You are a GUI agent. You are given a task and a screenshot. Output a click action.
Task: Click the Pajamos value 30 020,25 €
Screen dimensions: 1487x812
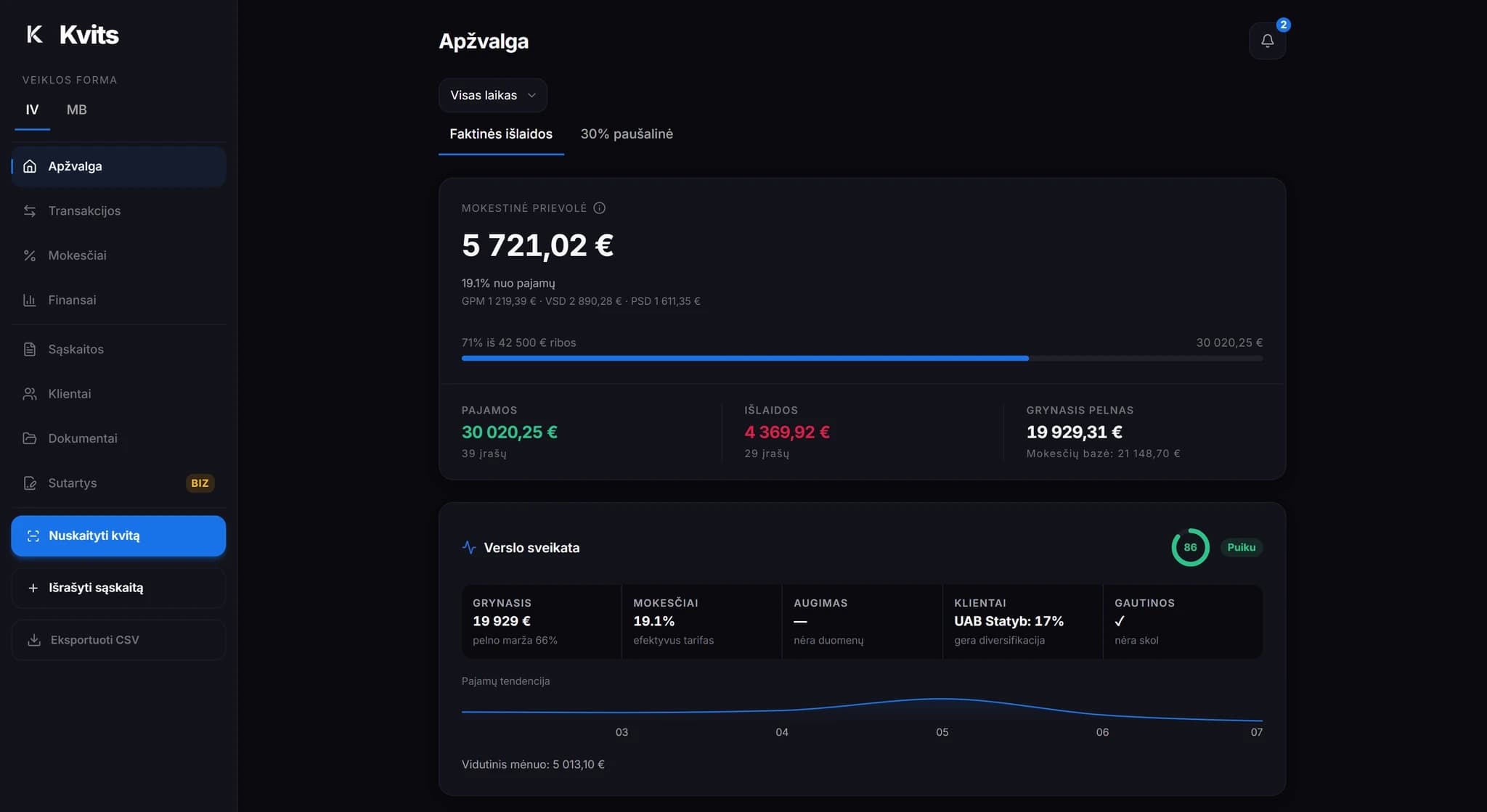pyautogui.click(x=510, y=432)
